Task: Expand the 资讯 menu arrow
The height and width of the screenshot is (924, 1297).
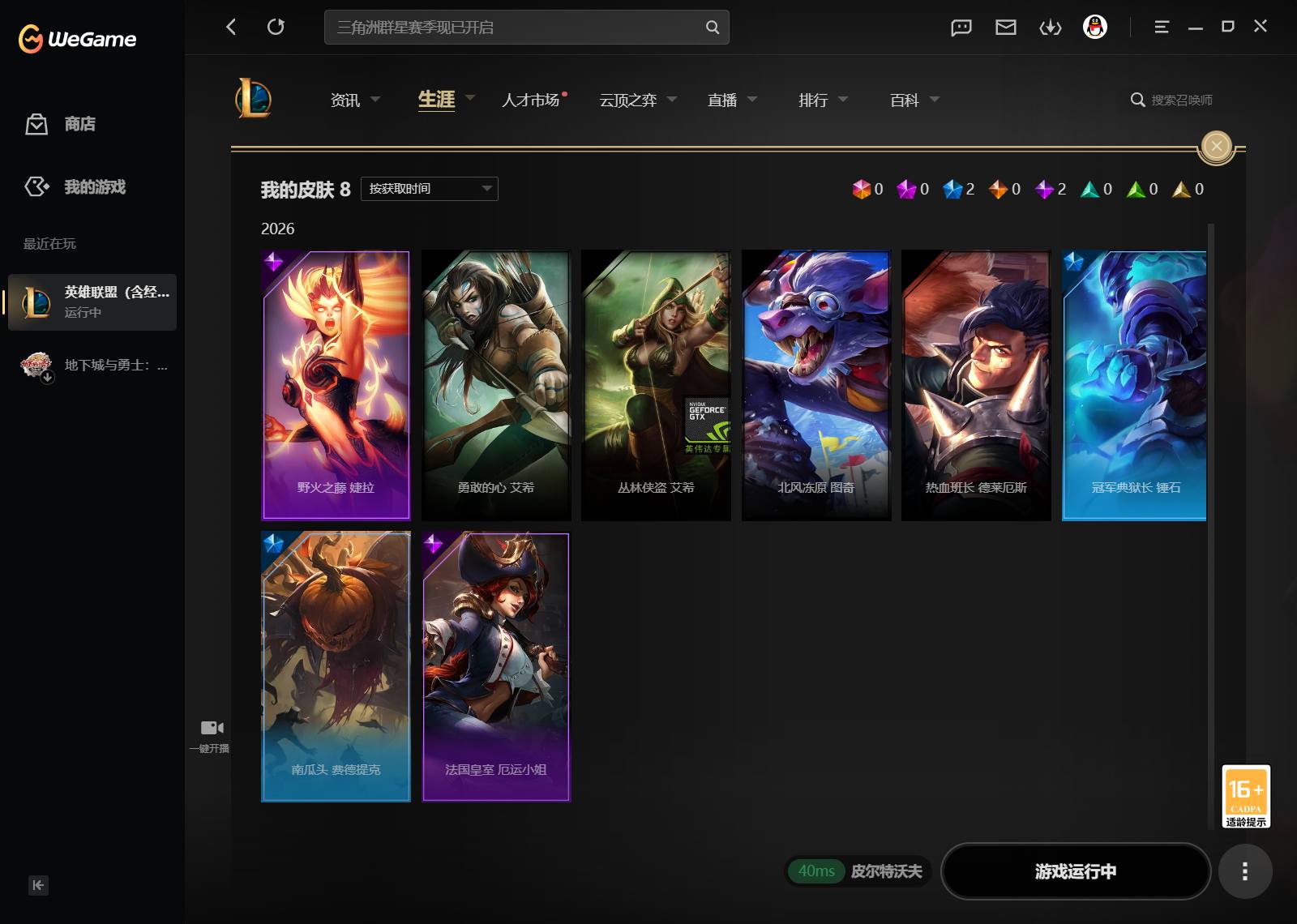Action: coord(375,99)
